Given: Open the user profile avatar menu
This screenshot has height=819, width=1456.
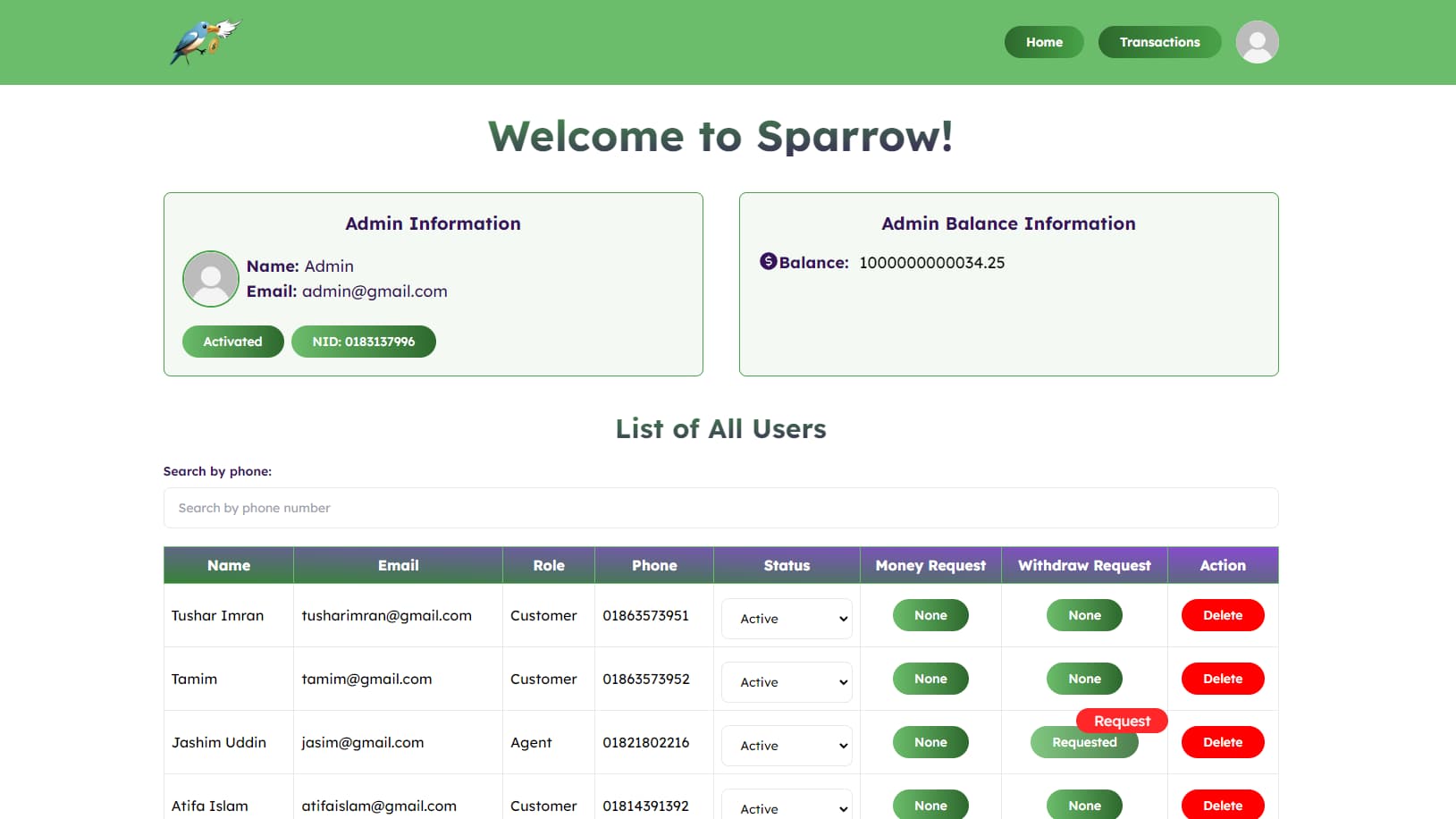Looking at the screenshot, I should coord(1257,42).
